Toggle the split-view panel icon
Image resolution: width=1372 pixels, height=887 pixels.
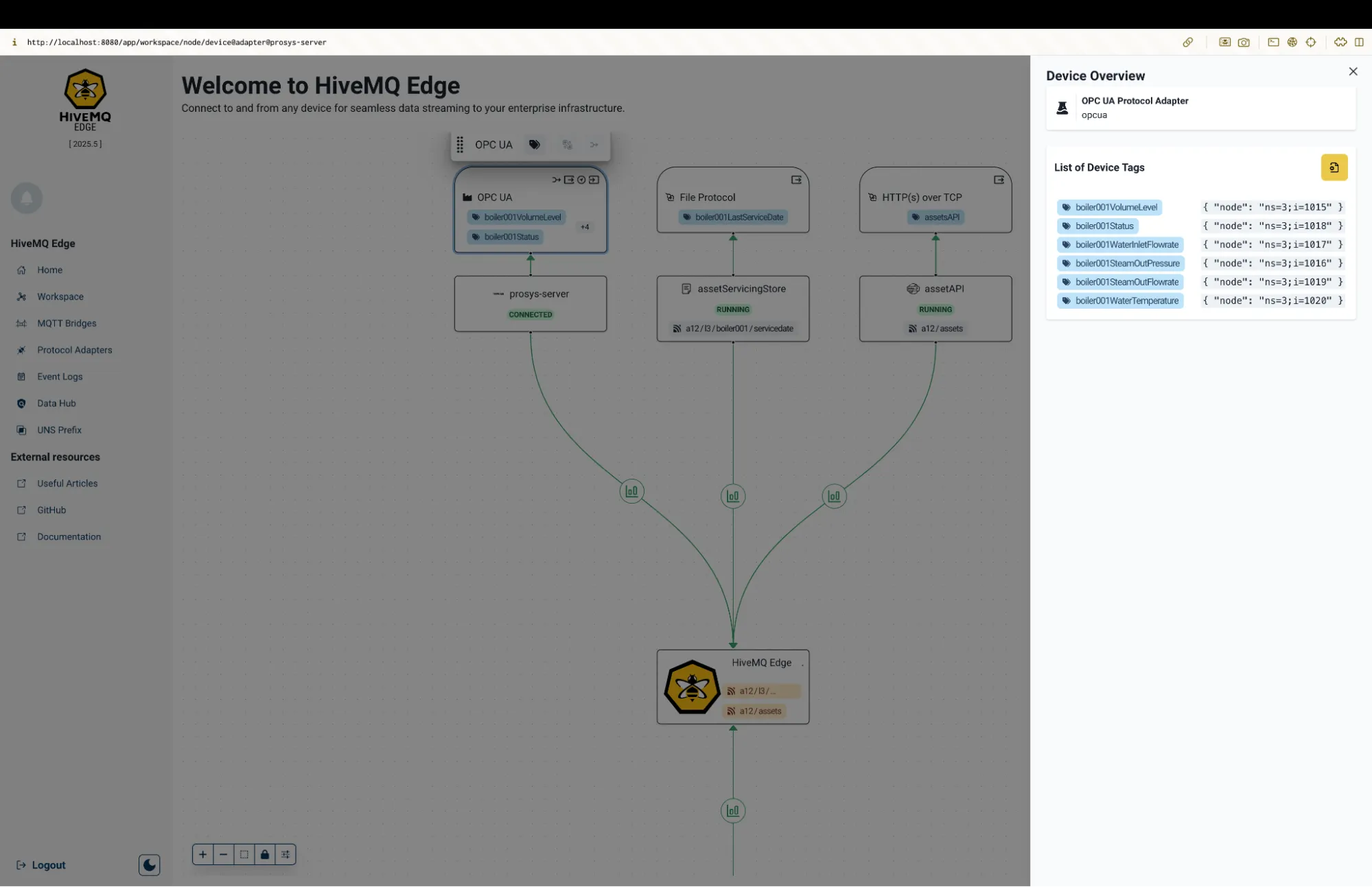[1359, 42]
